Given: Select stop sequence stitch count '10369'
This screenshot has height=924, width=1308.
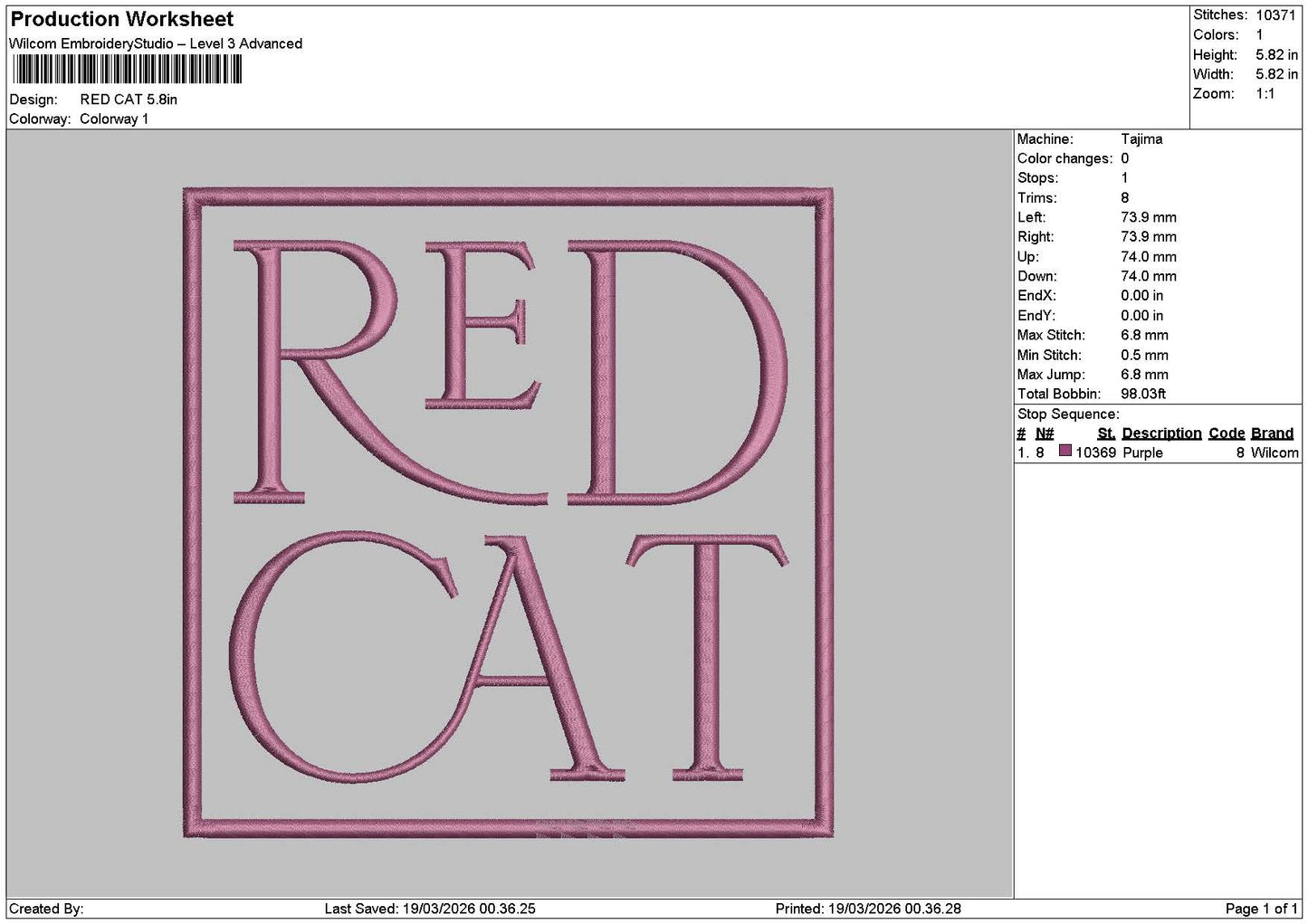Looking at the screenshot, I should [1096, 452].
